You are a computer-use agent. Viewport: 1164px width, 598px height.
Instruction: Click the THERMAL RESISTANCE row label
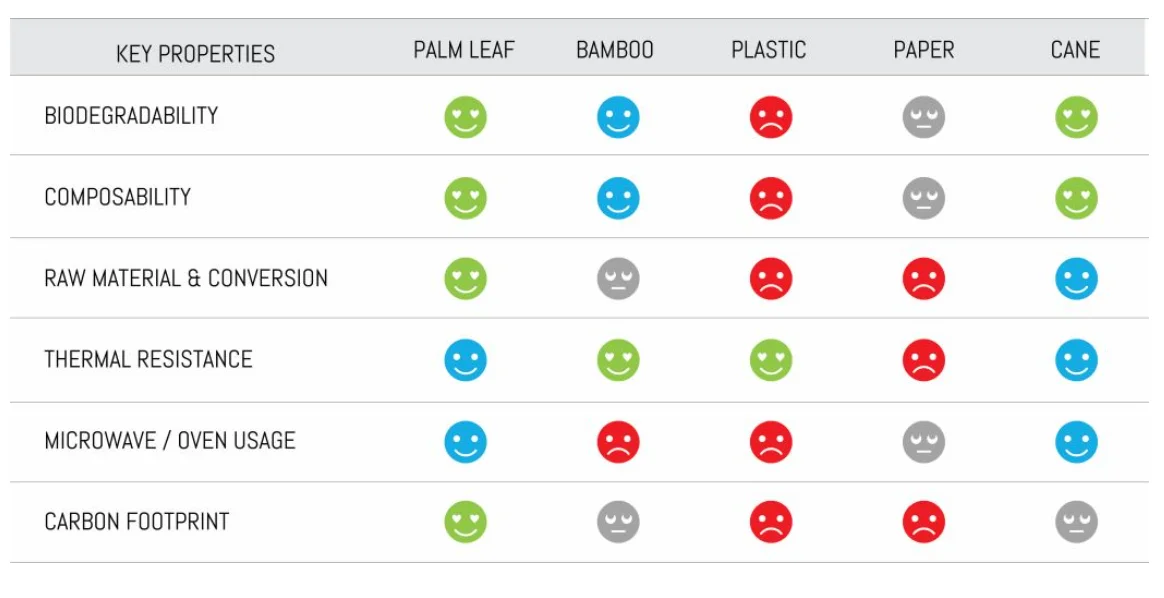point(148,360)
